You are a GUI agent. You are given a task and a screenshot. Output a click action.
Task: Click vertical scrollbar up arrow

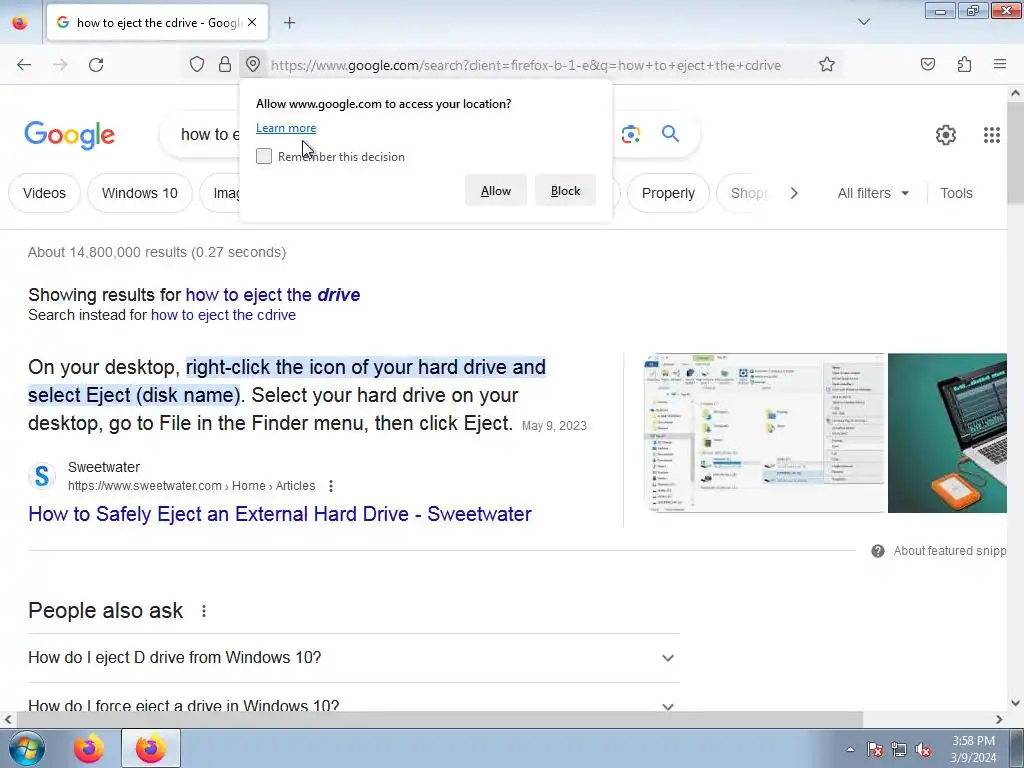click(1015, 93)
